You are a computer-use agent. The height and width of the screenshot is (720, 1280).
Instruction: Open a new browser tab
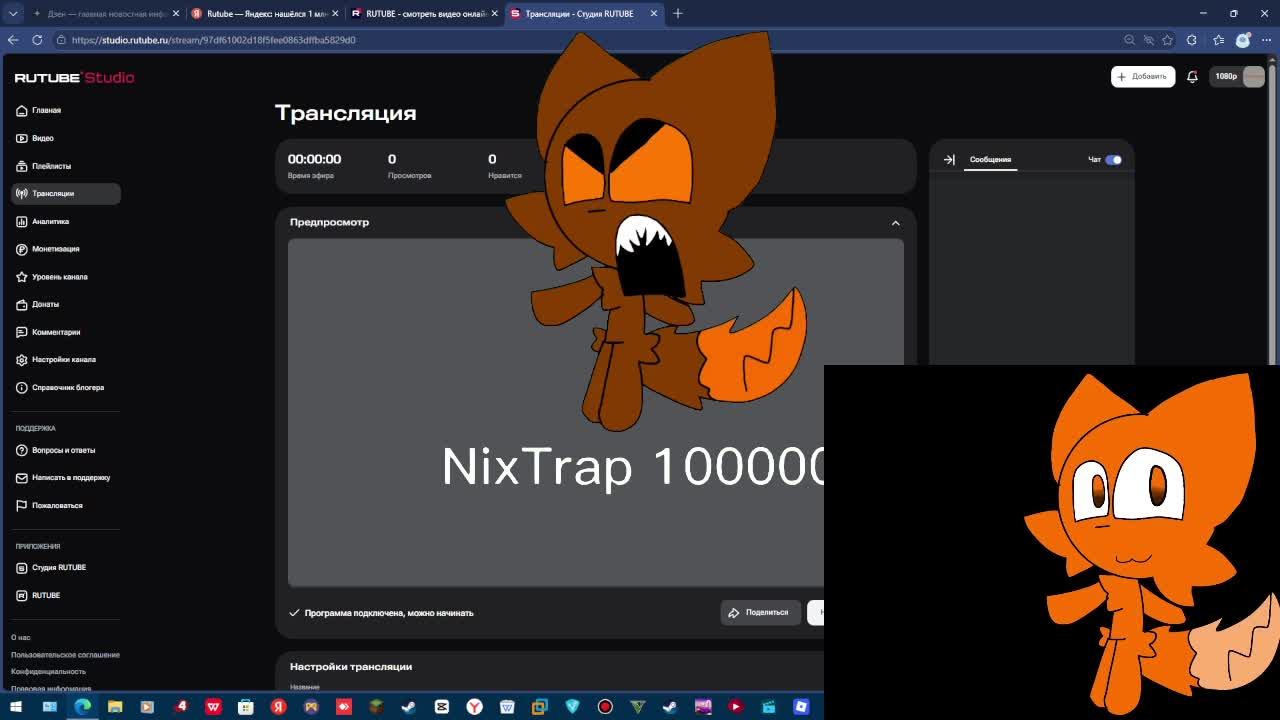(x=678, y=14)
